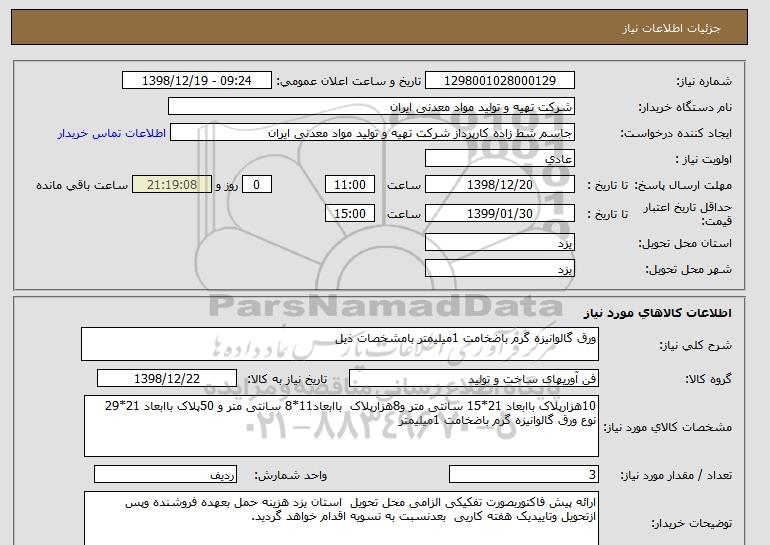This screenshot has height=545, width=770.
Task: Click label تاریخ و ساعت اعلان عمومی
Action: [349, 81]
